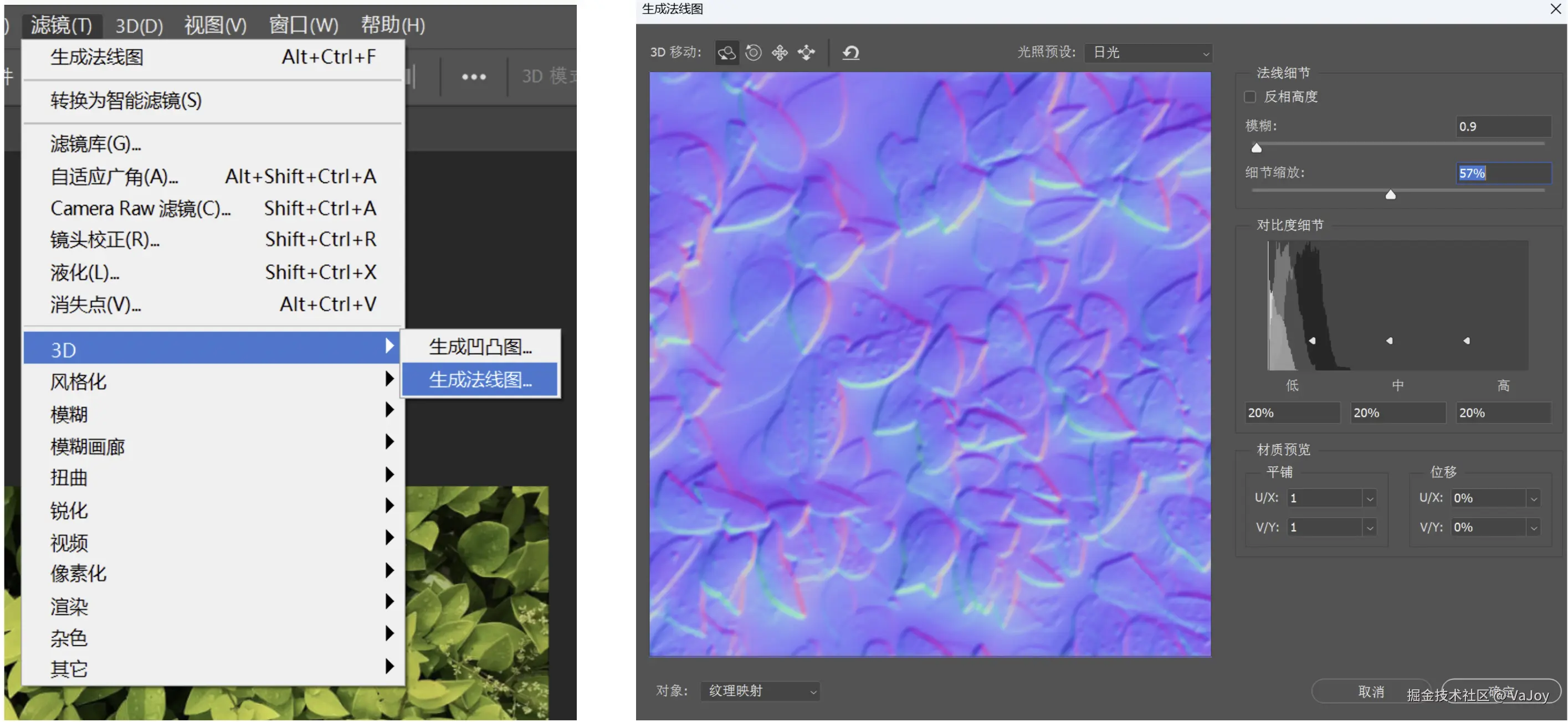1568x722 pixels.
Task: Select the 3D roll tool icon
Action: coord(753,53)
